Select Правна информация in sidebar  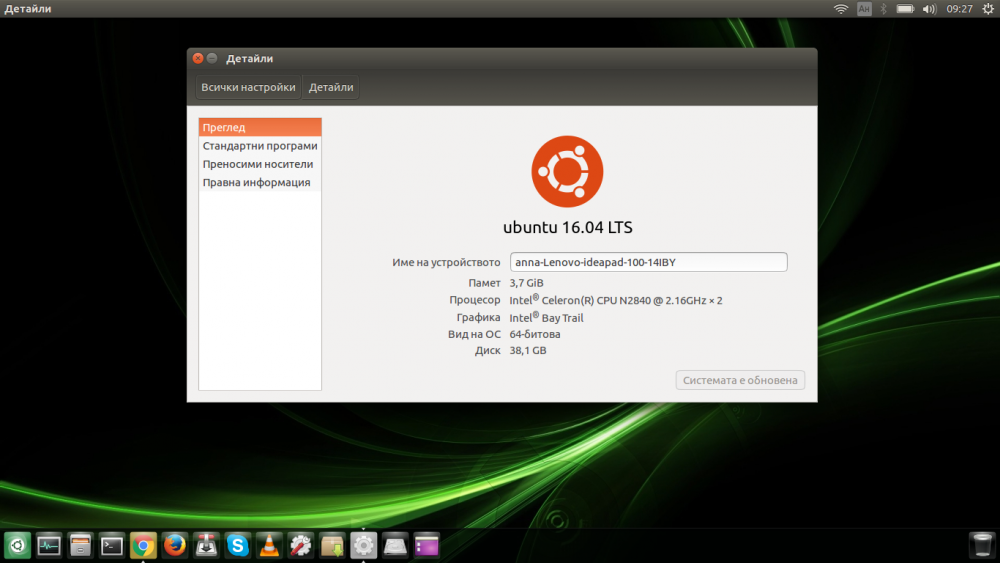pyautogui.click(x=260, y=182)
